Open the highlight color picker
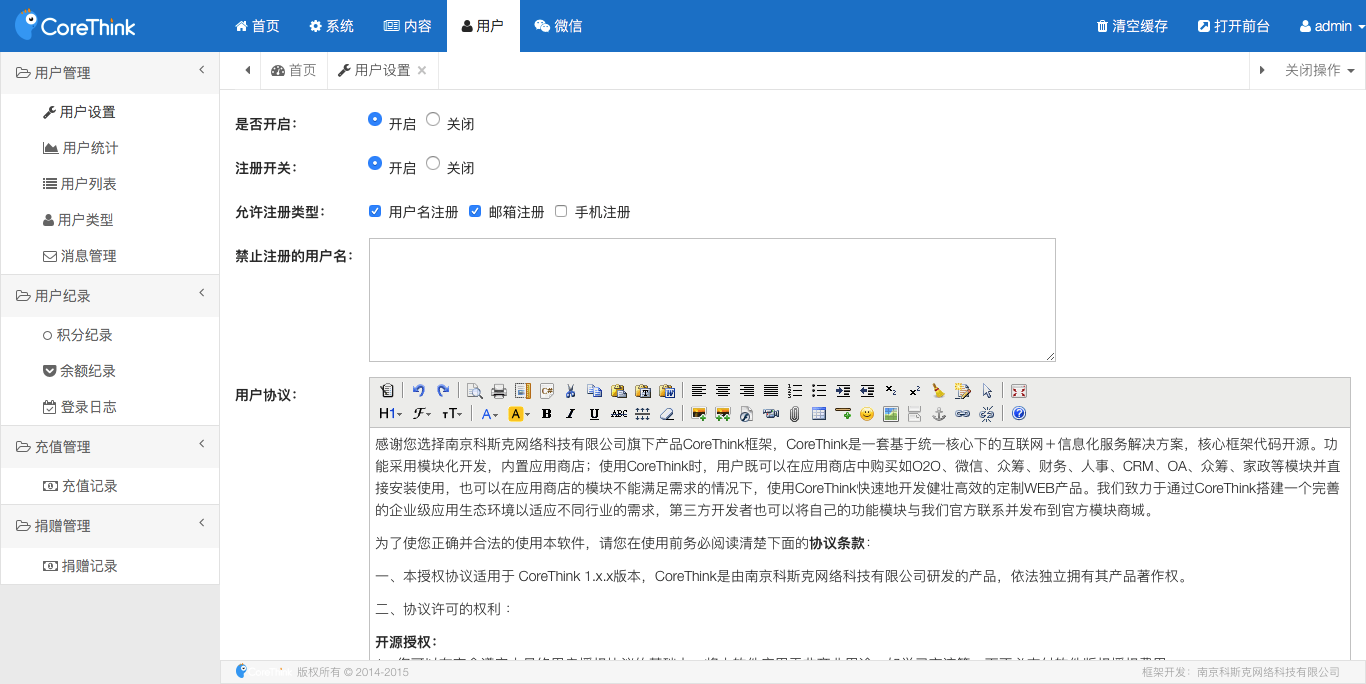The width and height of the screenshot is (1366, 684). coord(519,413)
